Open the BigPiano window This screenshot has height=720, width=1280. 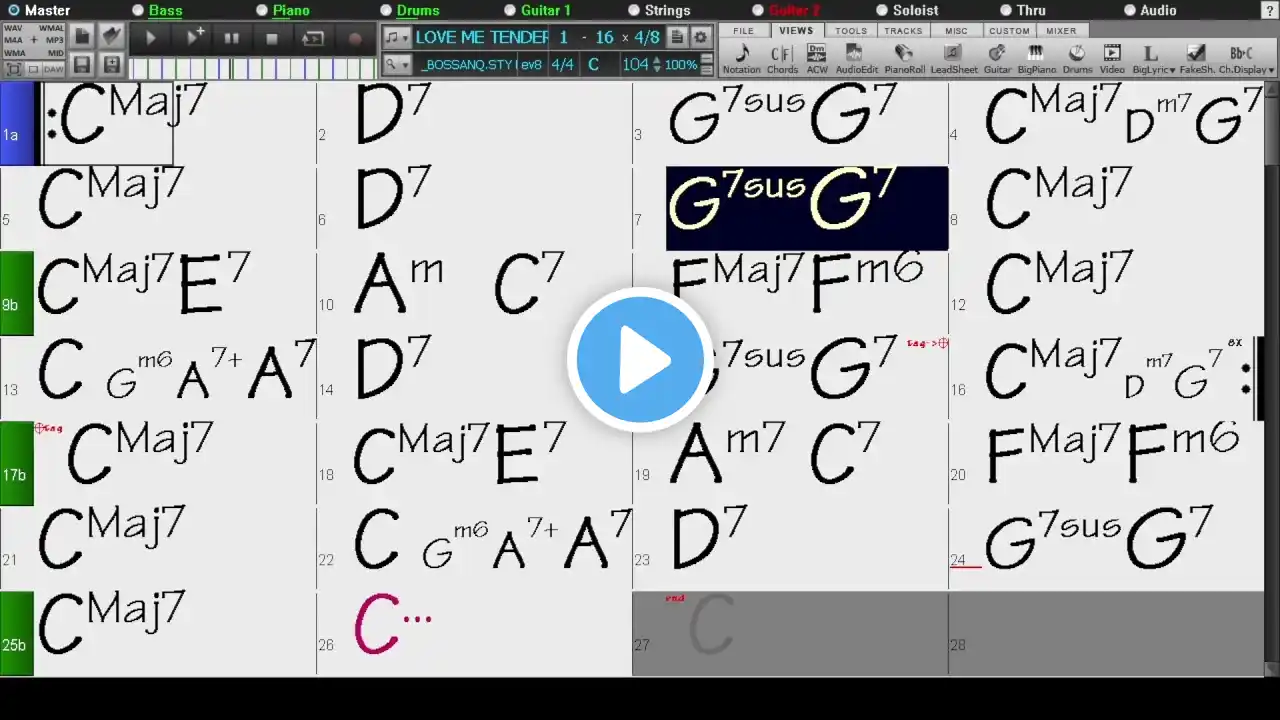1036,59
